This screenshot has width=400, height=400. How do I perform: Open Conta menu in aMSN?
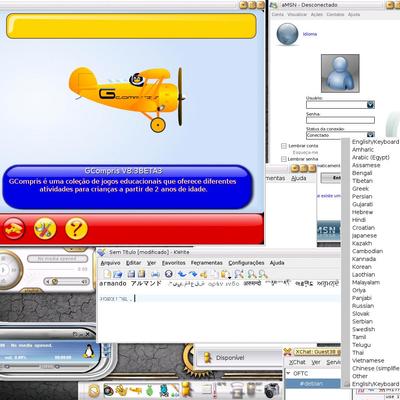pyautogui.click(x=277, y=14)
